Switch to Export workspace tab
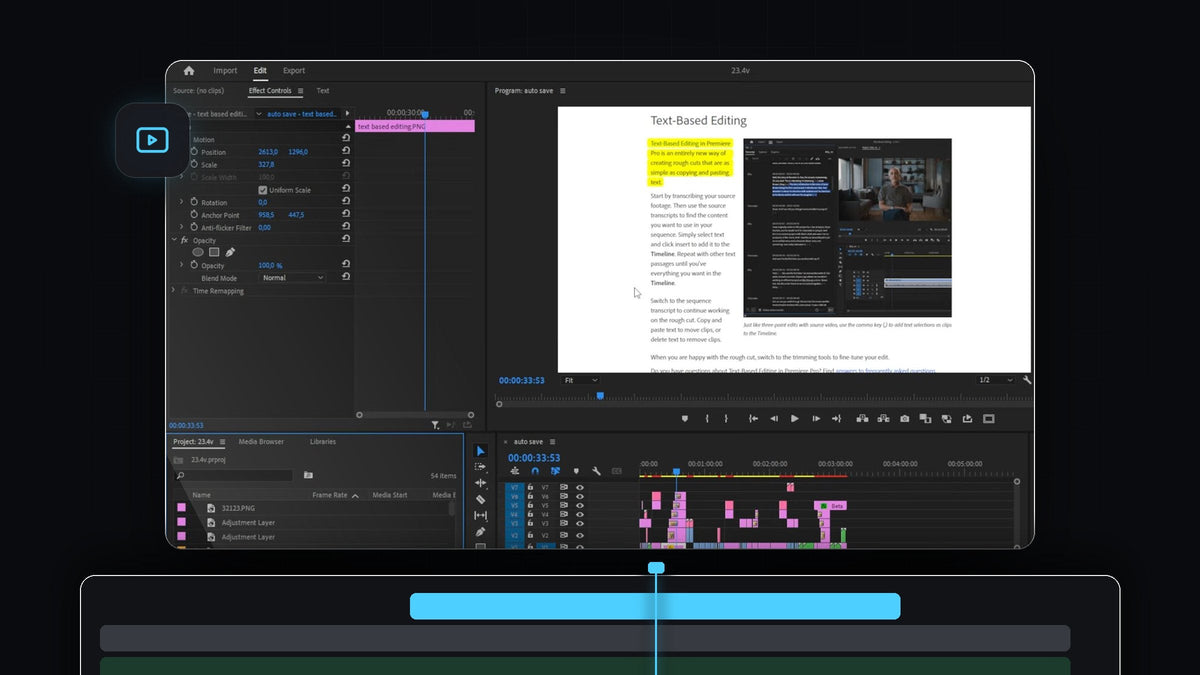Image resolution: width=1200 pixels, height=675 pixels. 294,71
